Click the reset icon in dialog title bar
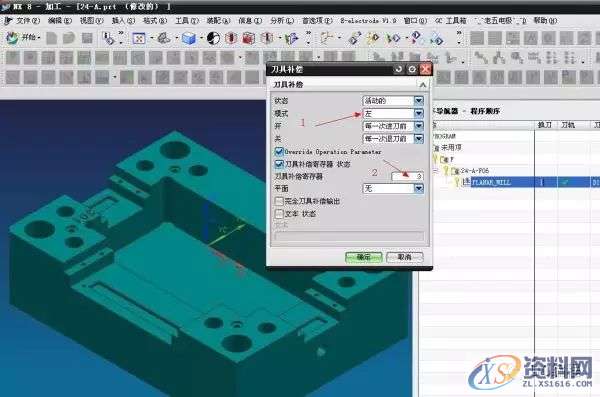Image resolution: width=600 pixels, height=397 pixels. (399, 69)
